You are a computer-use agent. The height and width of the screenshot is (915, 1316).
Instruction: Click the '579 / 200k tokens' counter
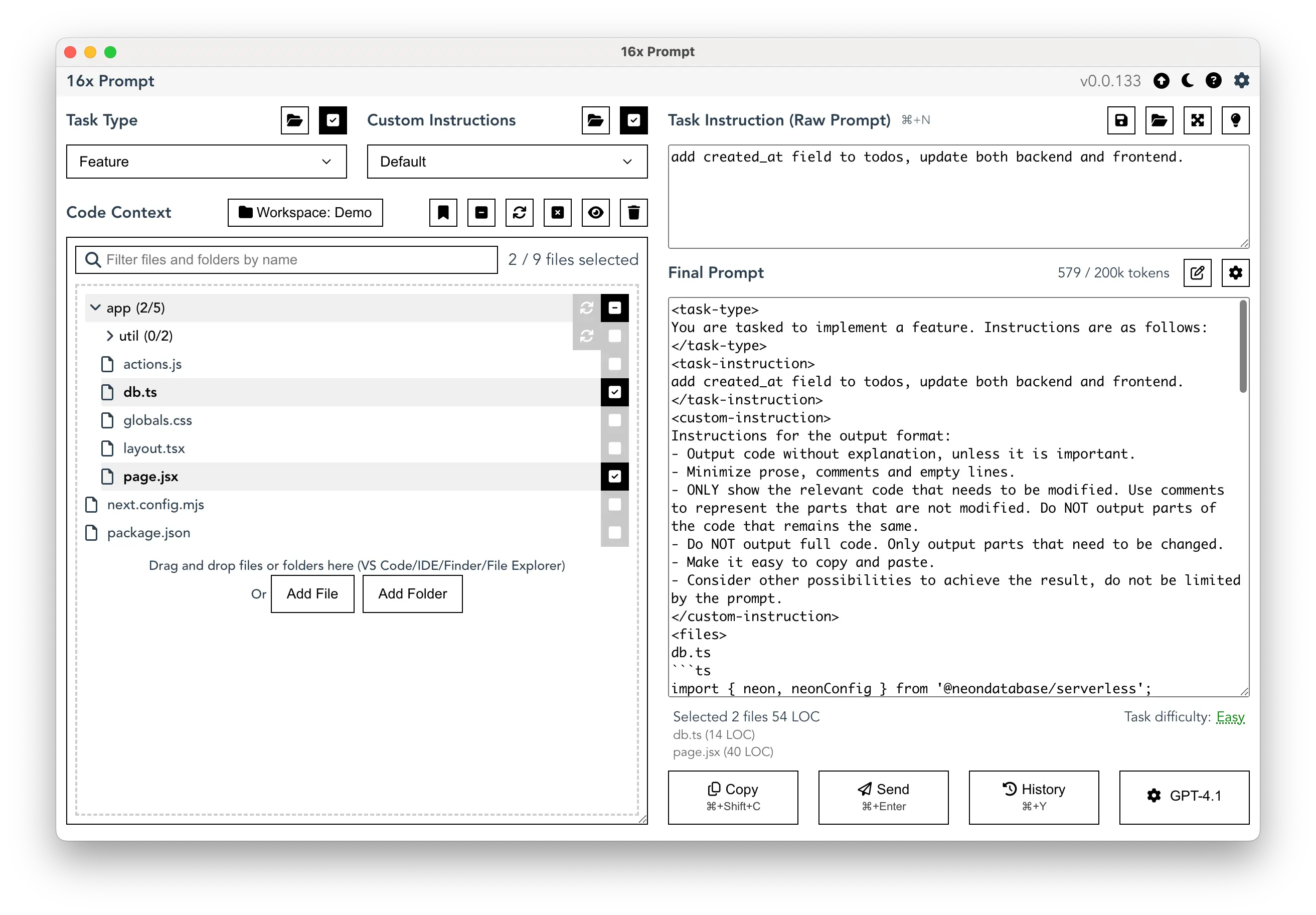1113,273
